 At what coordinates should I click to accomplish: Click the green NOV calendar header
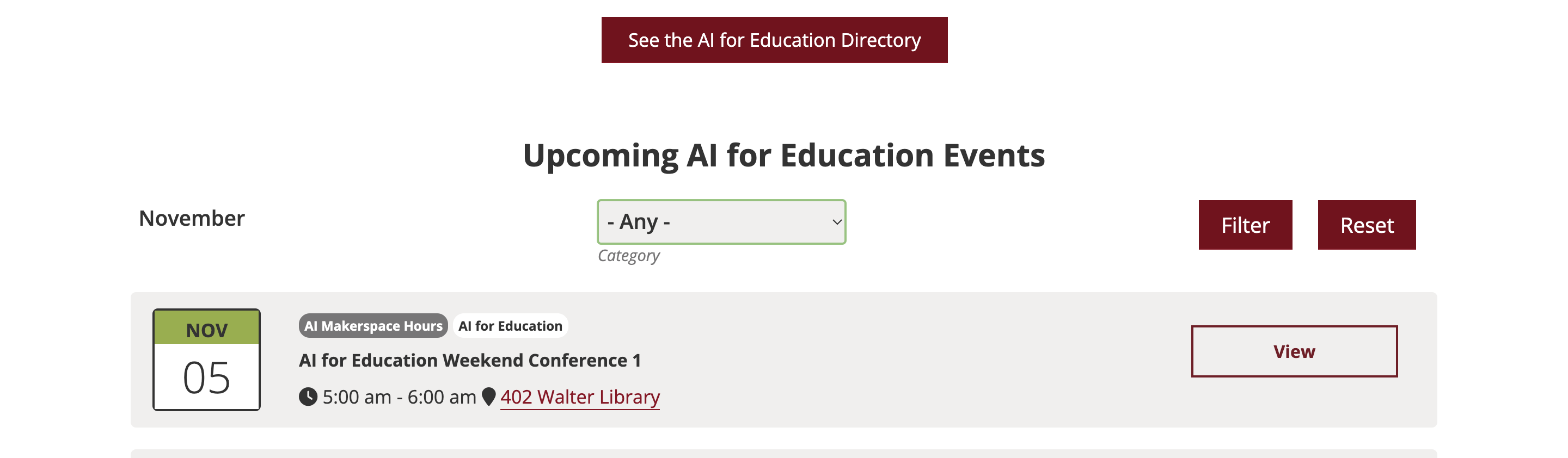click(206, 329)
